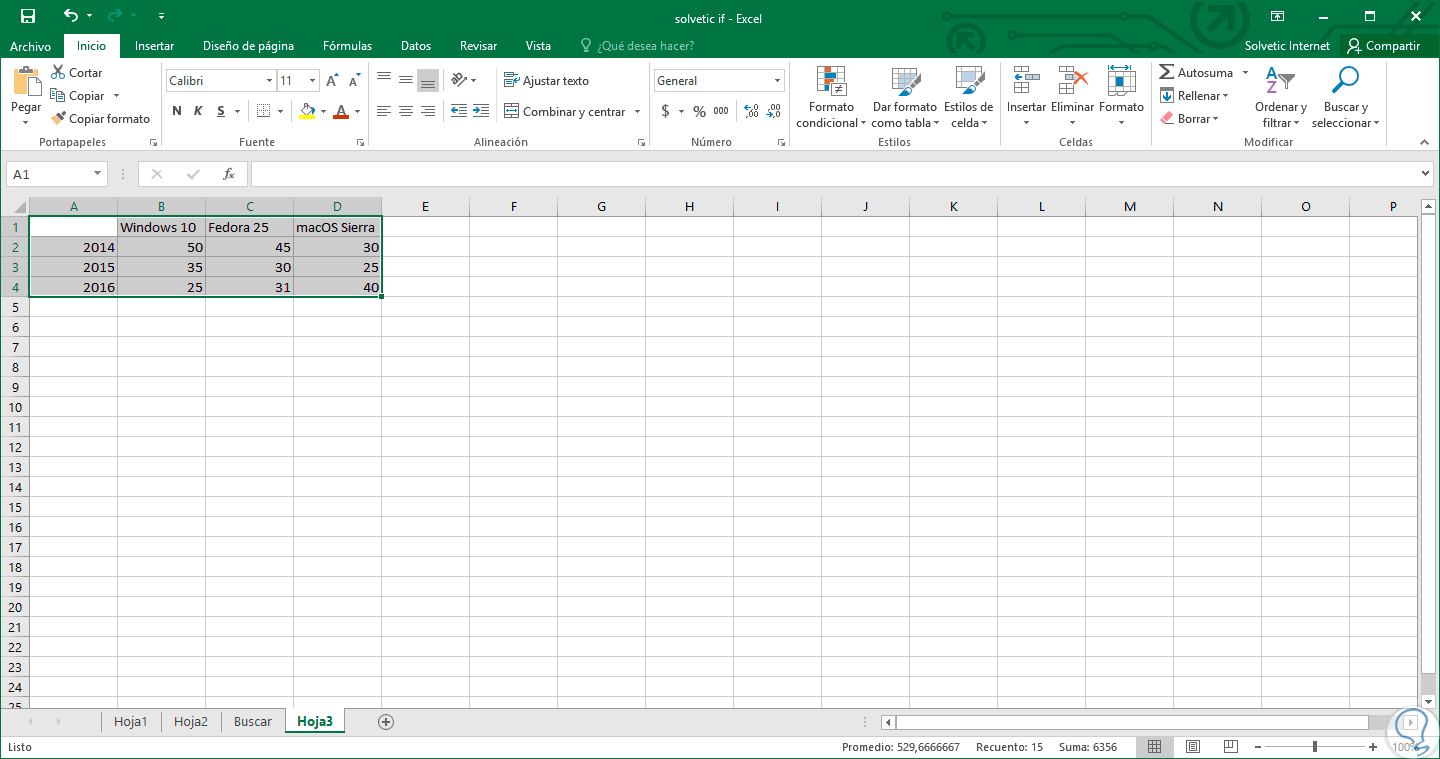Increase decimal places
Screen dimensions: 1440x759
[751, 111]
